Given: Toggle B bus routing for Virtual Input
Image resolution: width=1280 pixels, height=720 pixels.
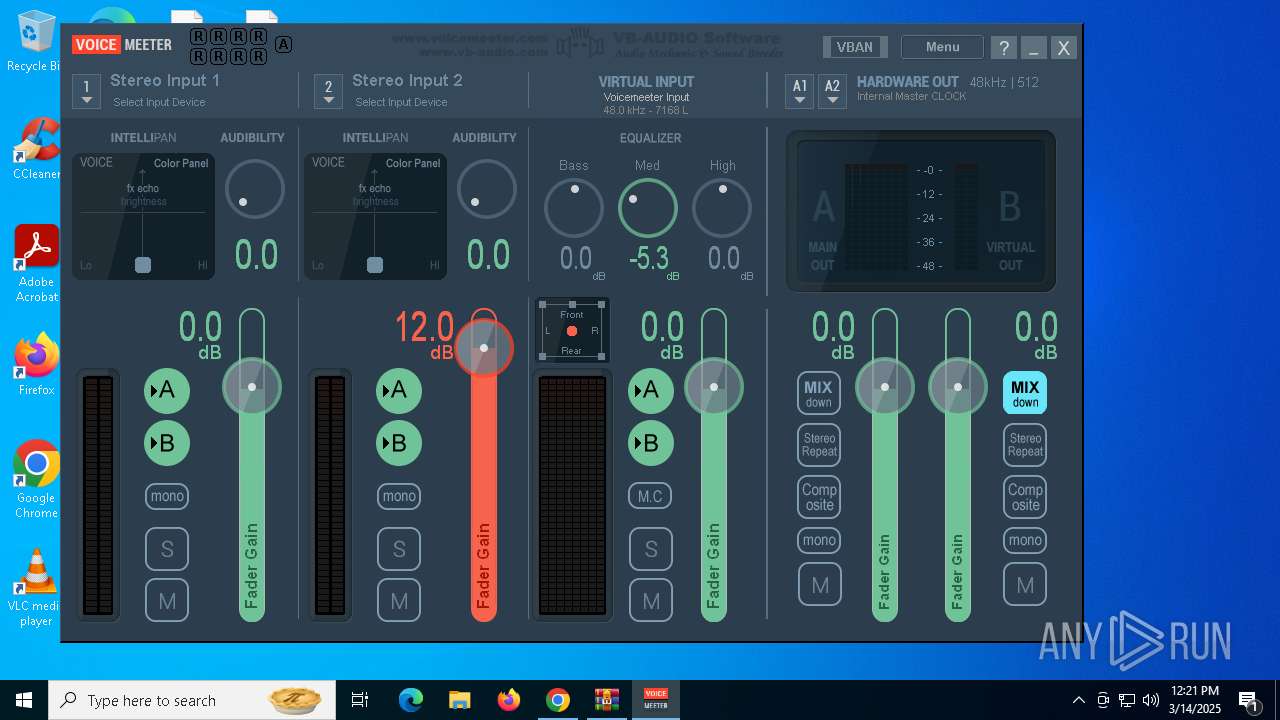Looking at the screenshot, I should point(651,443).
